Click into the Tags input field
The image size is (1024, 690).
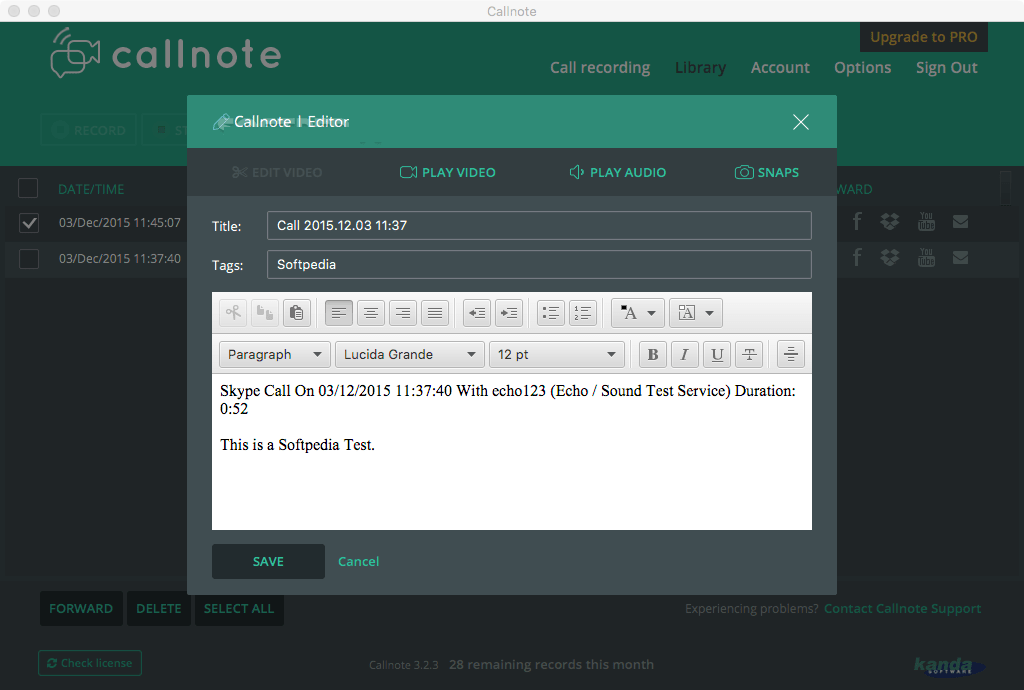(x=539, y=264)
